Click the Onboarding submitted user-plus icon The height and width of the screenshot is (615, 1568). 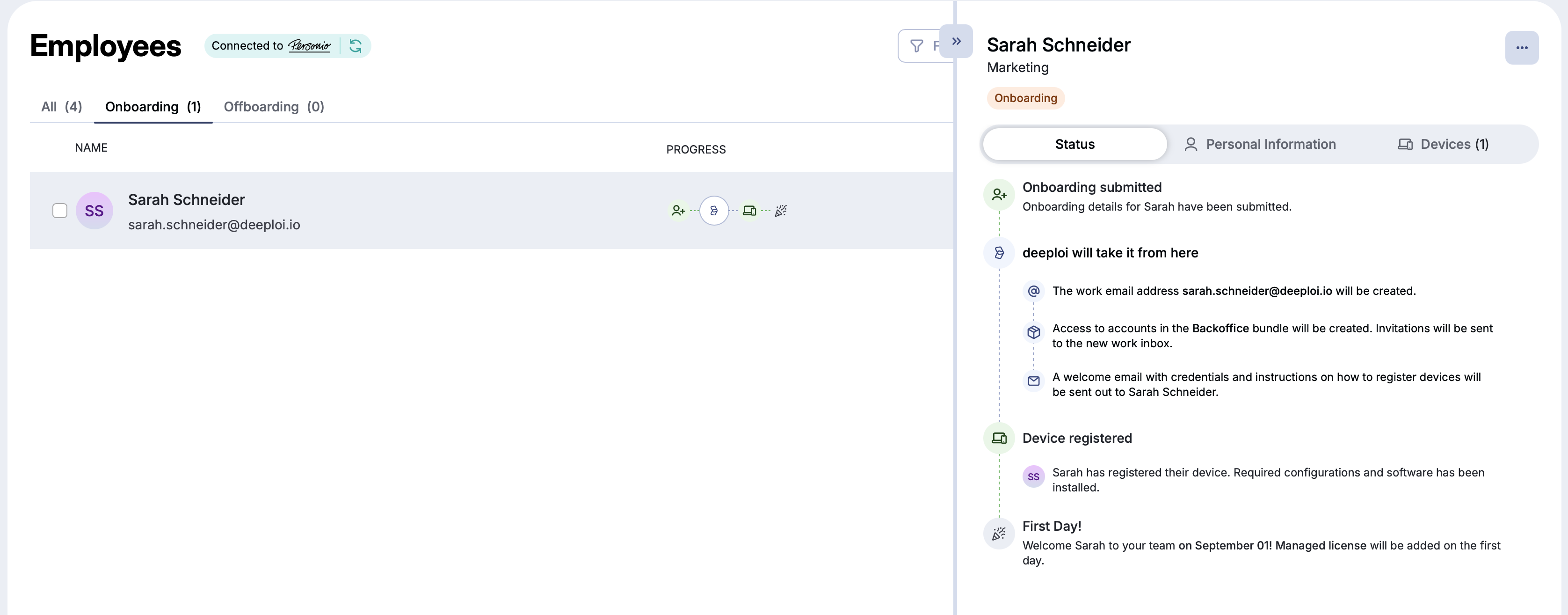[x=999, y=194]
